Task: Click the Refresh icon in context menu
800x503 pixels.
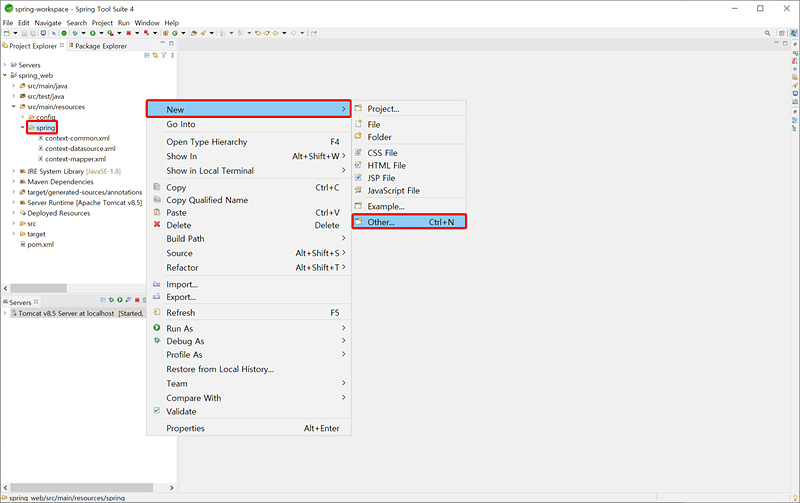Action: [157, 312]
